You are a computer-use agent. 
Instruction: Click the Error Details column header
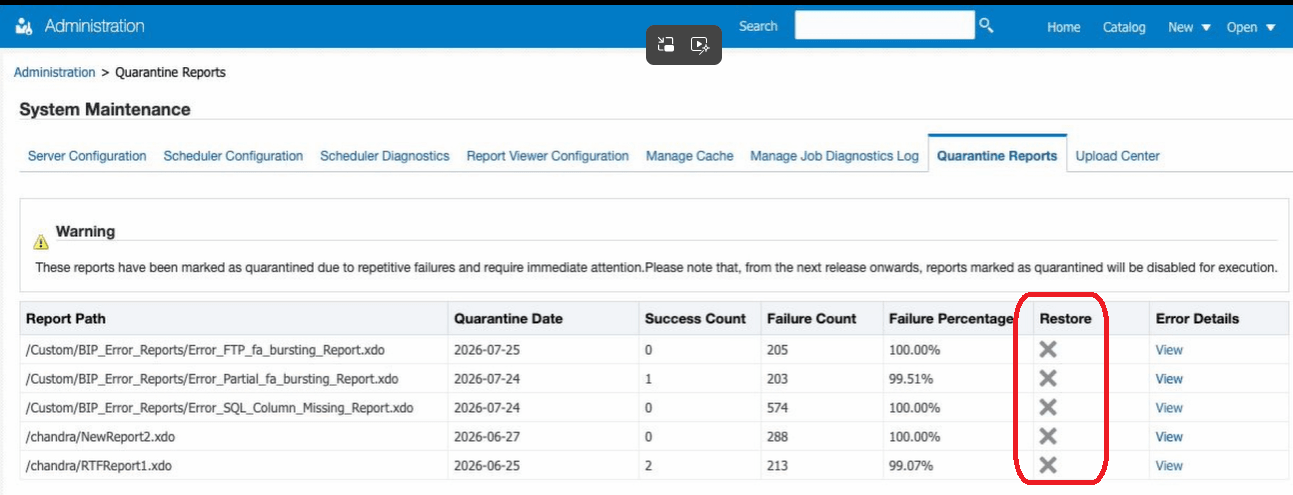coord(1197,319)
